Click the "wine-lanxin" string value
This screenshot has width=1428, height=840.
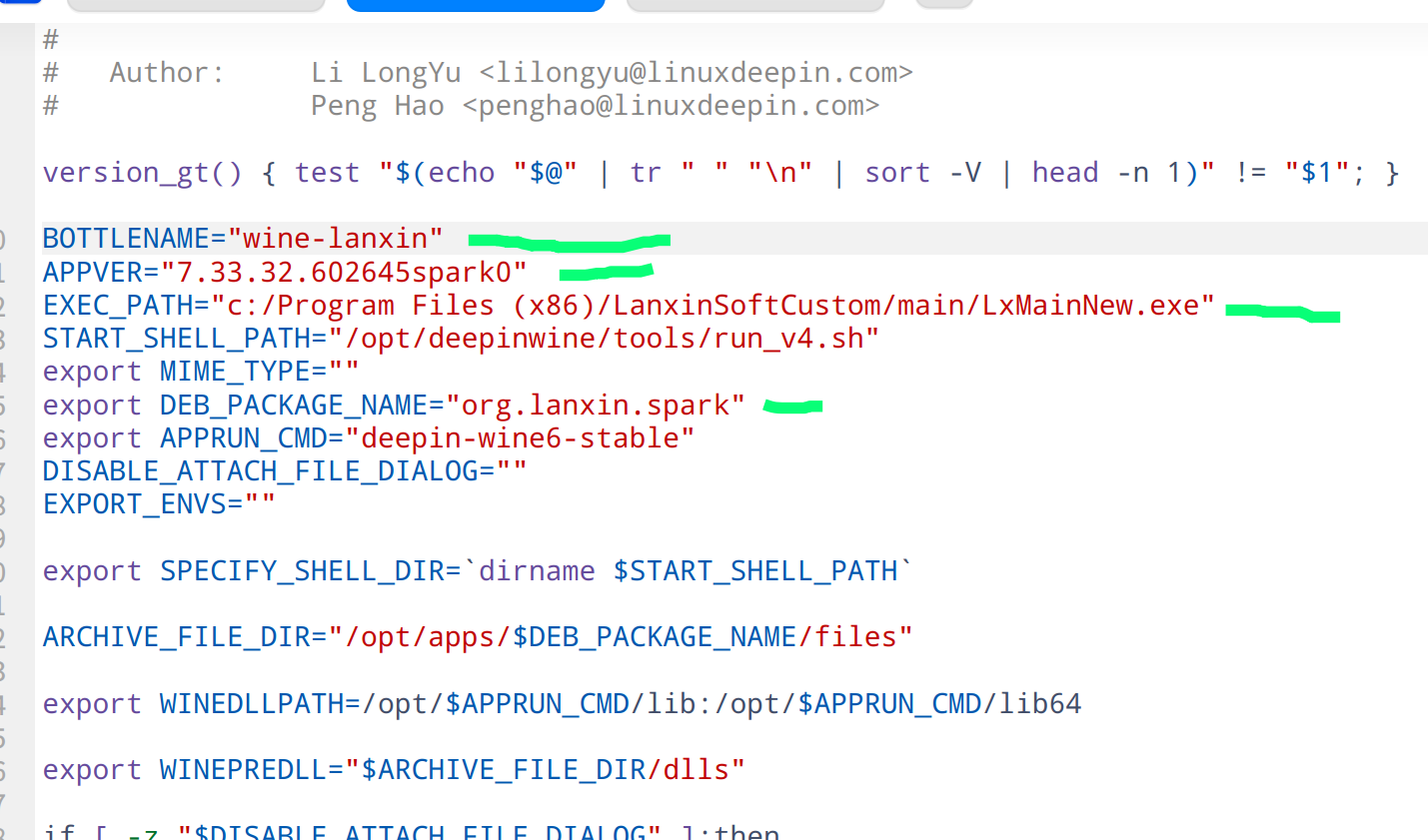tap(336, 239)
